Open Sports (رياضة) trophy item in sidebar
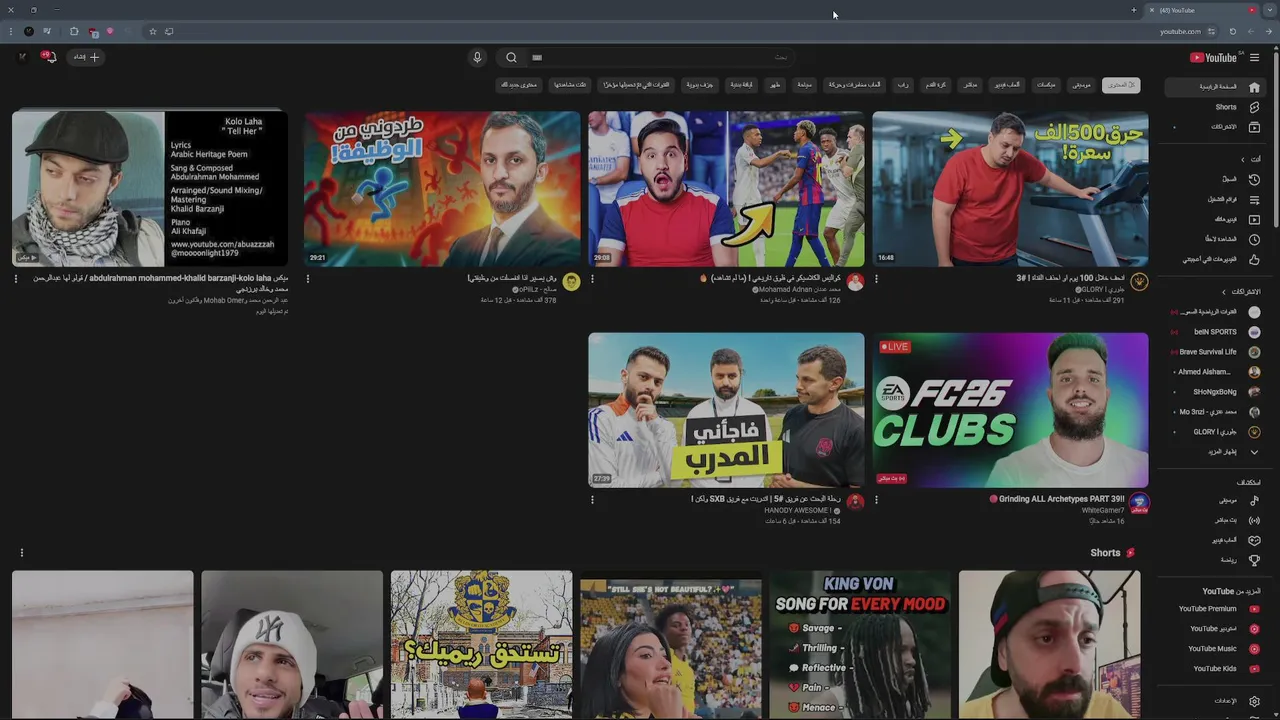Screen dimensions: 1280x720 click(x=1217, y=560)
